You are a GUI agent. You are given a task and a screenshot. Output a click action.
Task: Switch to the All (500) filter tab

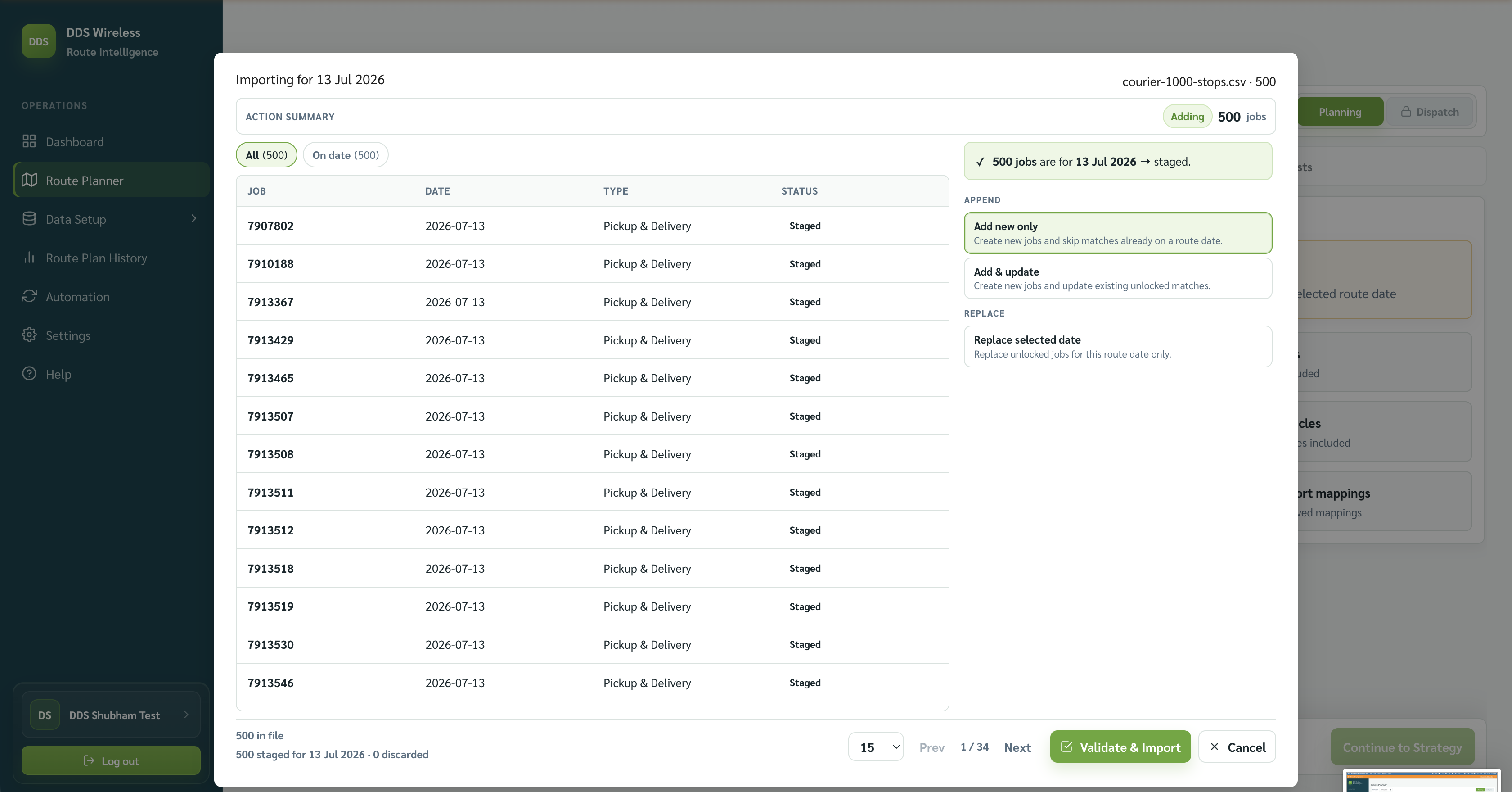click(x=266, y=155)
